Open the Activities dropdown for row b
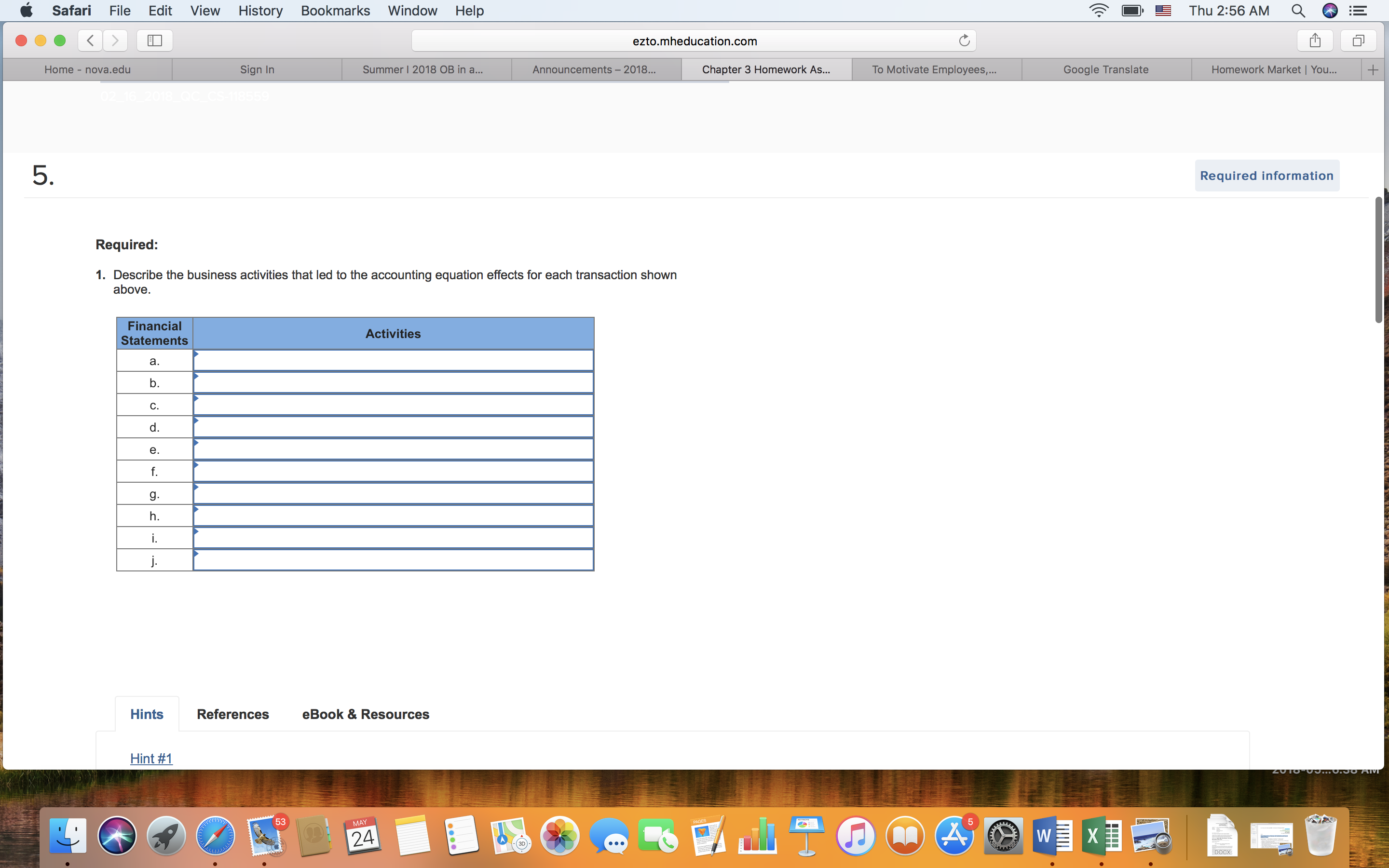Viewport: 1389px width, 868px height. coord(393,383)
